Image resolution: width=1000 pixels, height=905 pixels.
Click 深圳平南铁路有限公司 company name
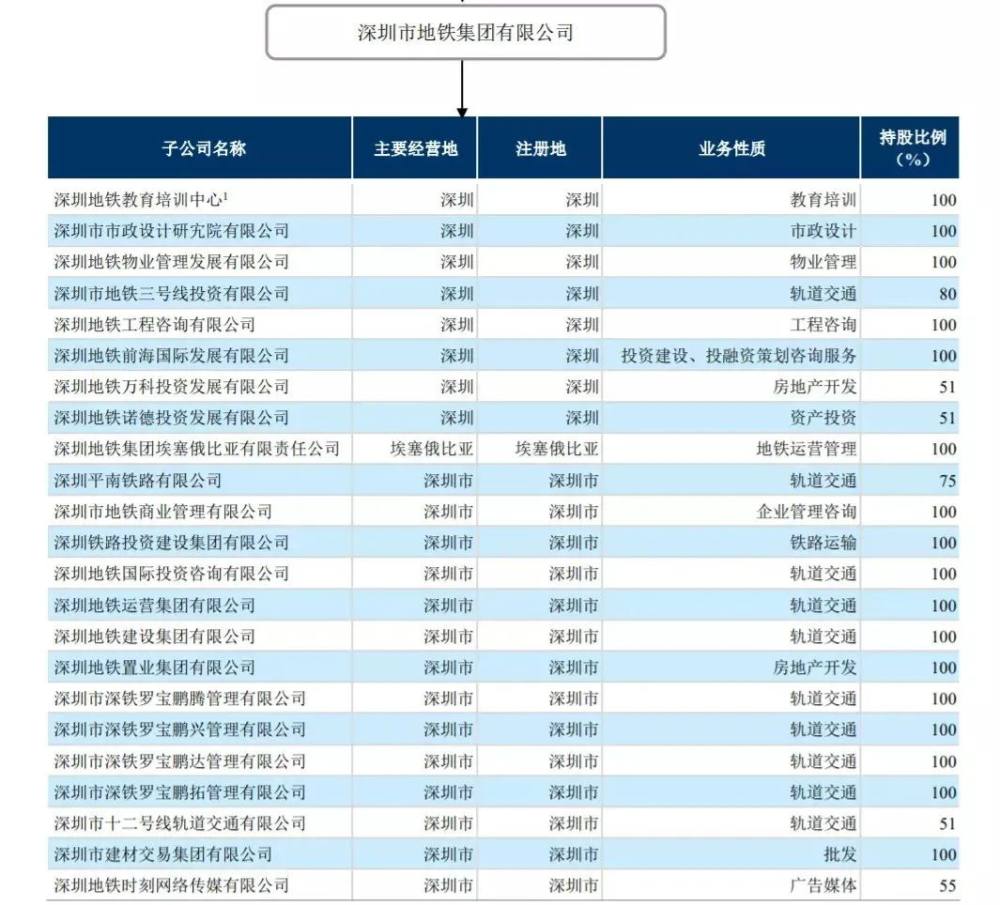tap(138, 480)
